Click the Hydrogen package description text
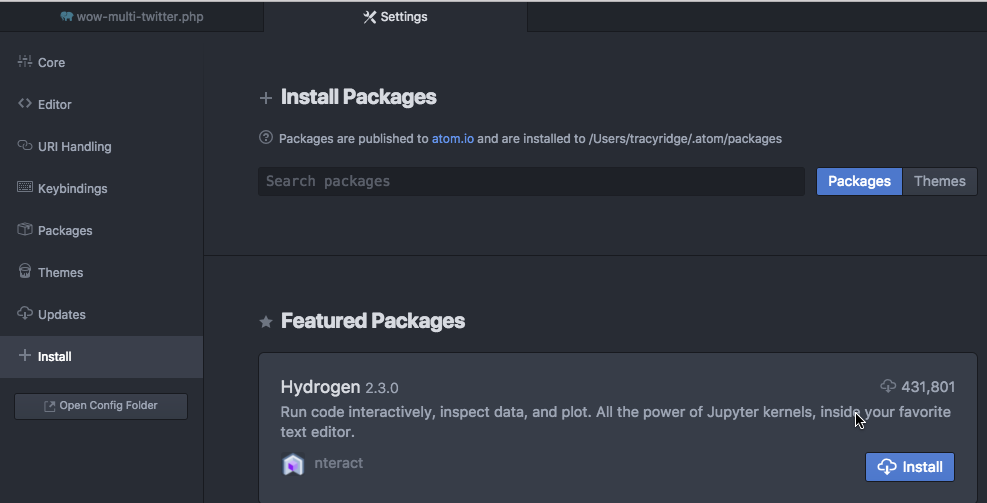987x503 pixels. pos(616,422)
